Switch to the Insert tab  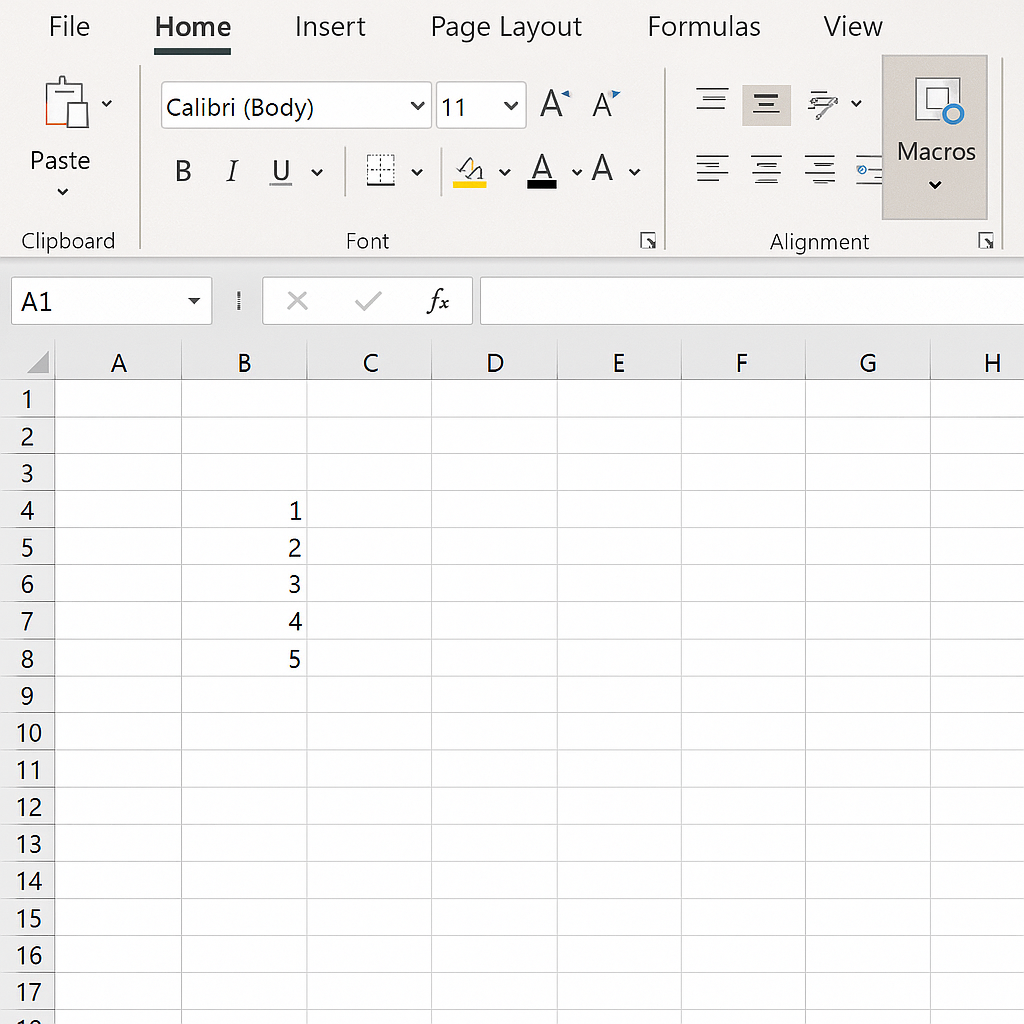click(330, 27)
